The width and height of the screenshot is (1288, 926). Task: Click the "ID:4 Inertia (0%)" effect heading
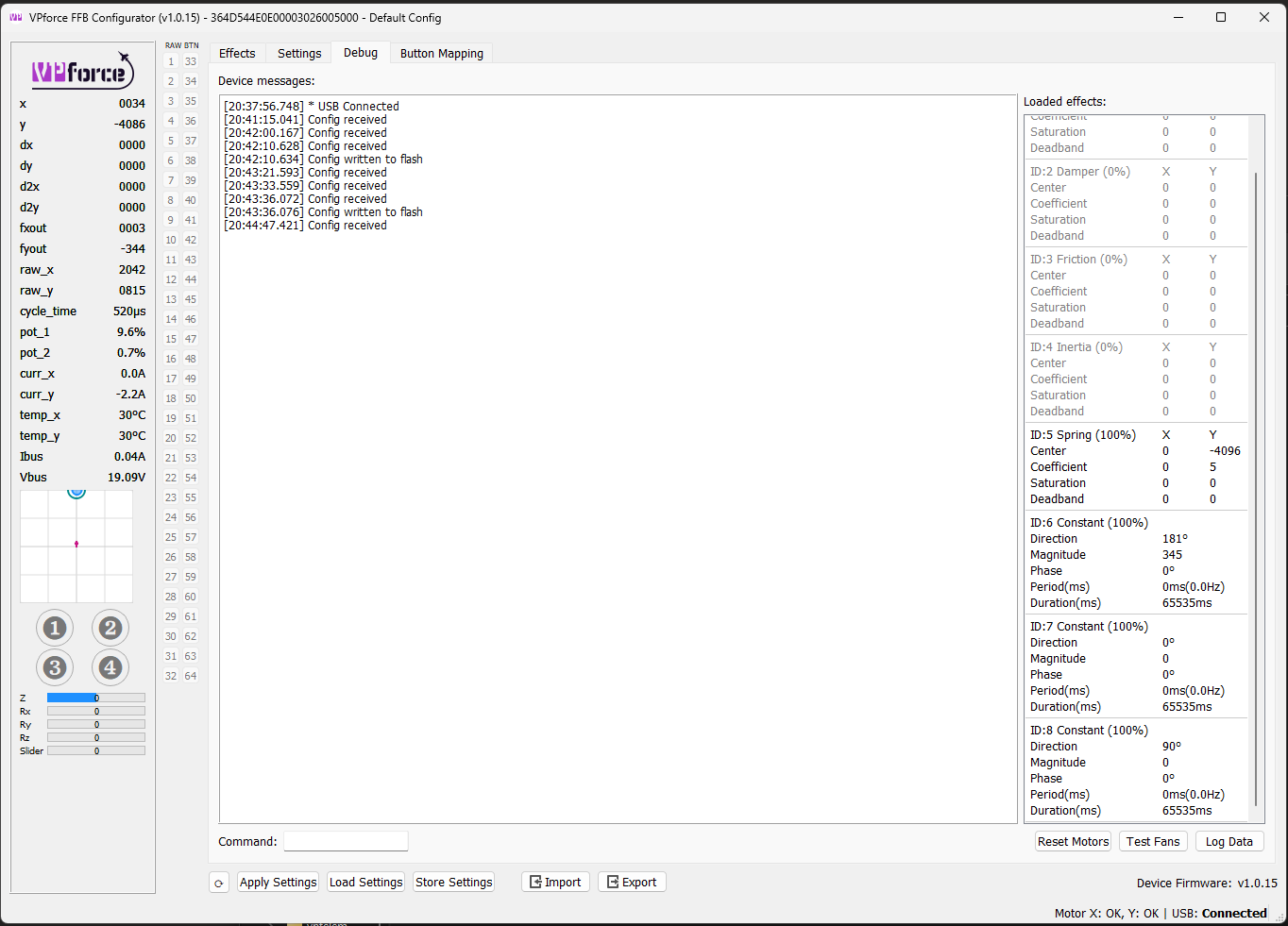(1076, 347)
